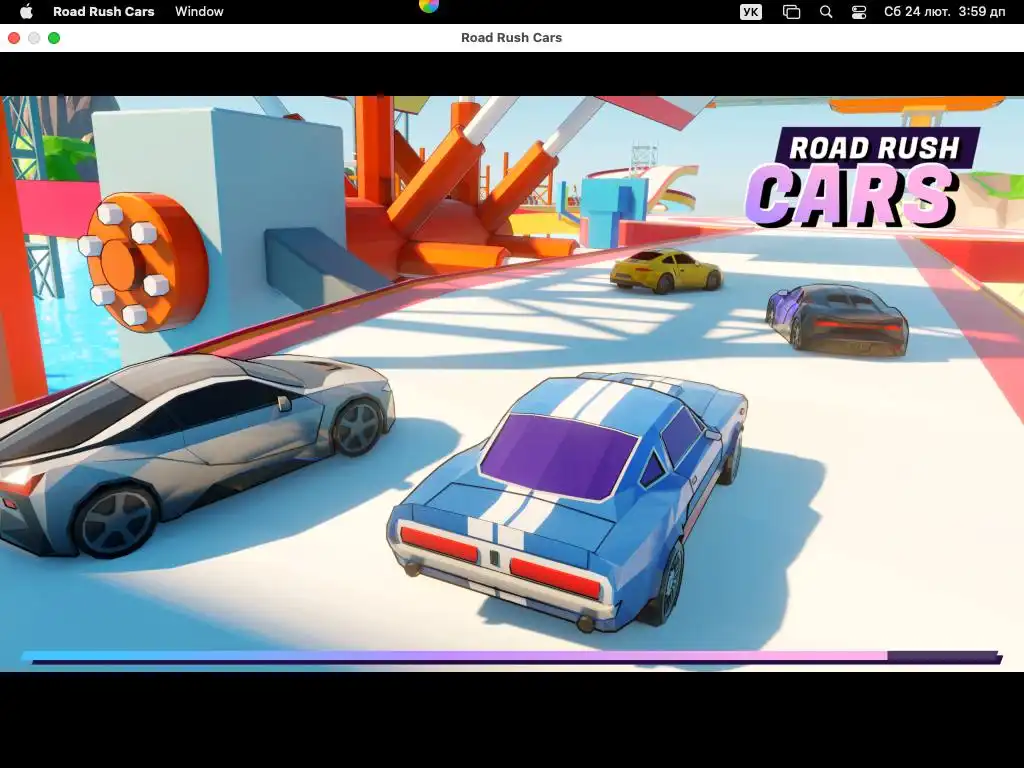1024x768 pixels.
Task: Open the Window menu
Action: pyautogui.click(x=199, y=12)
